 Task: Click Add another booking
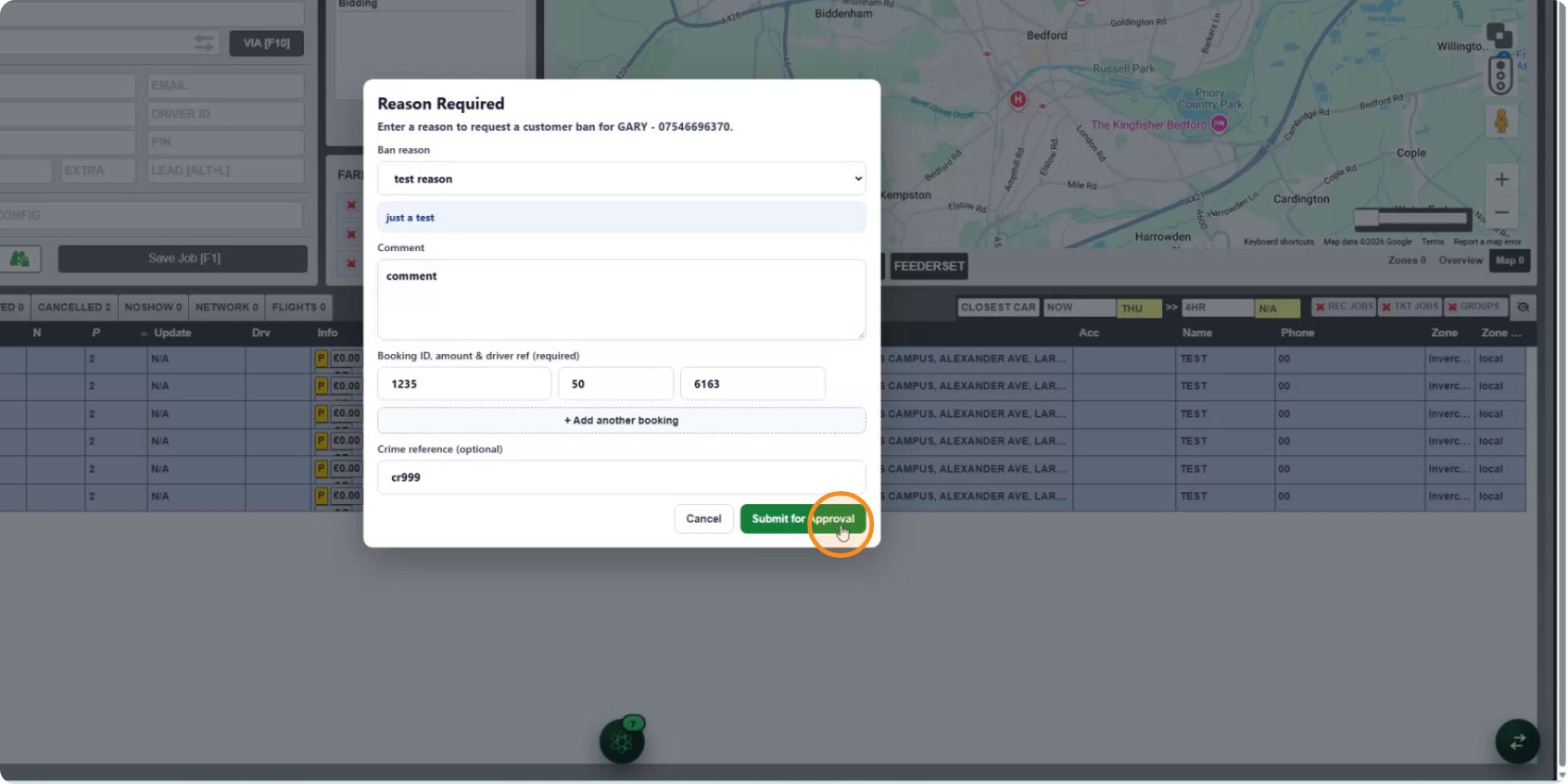621,421
